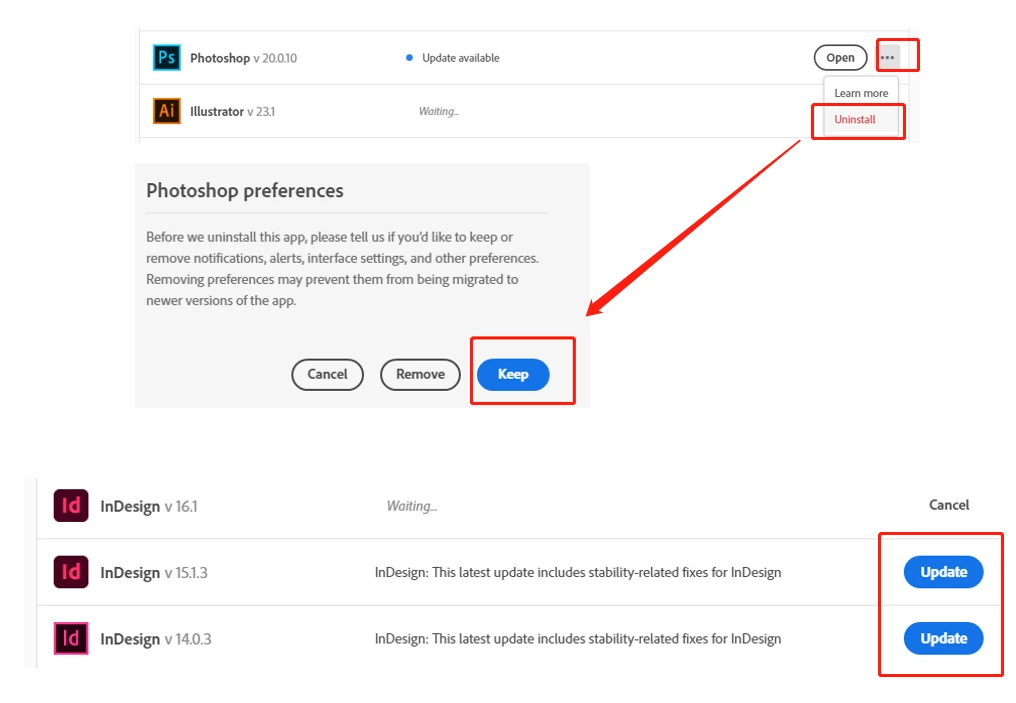
Task: Click the InDesign v 14.0.3 app icon
Action: 71,638
